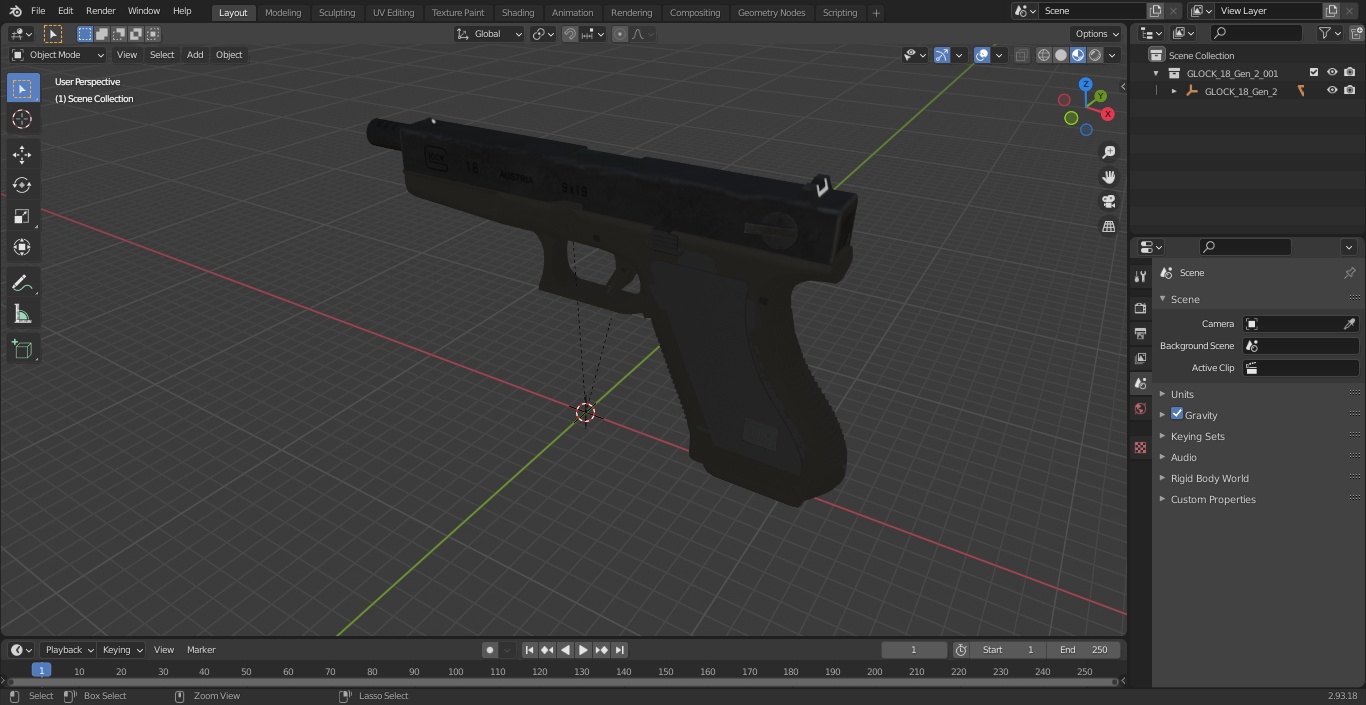Select the Measure tool
This screenshot has width=1366, height=705.
click(22, 314)
